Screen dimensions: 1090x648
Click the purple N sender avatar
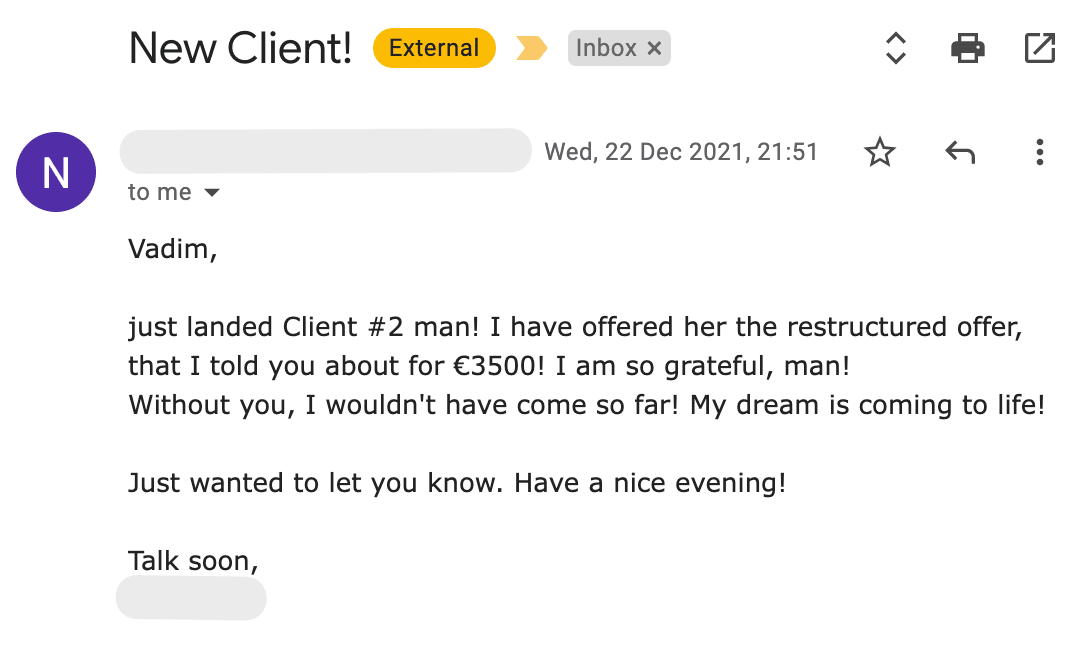[56, 172]
